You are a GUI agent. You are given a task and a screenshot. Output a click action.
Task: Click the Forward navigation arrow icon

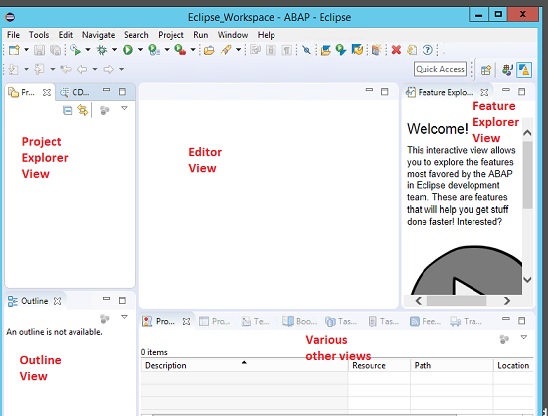pyautogui.click(x=109, y=69)
